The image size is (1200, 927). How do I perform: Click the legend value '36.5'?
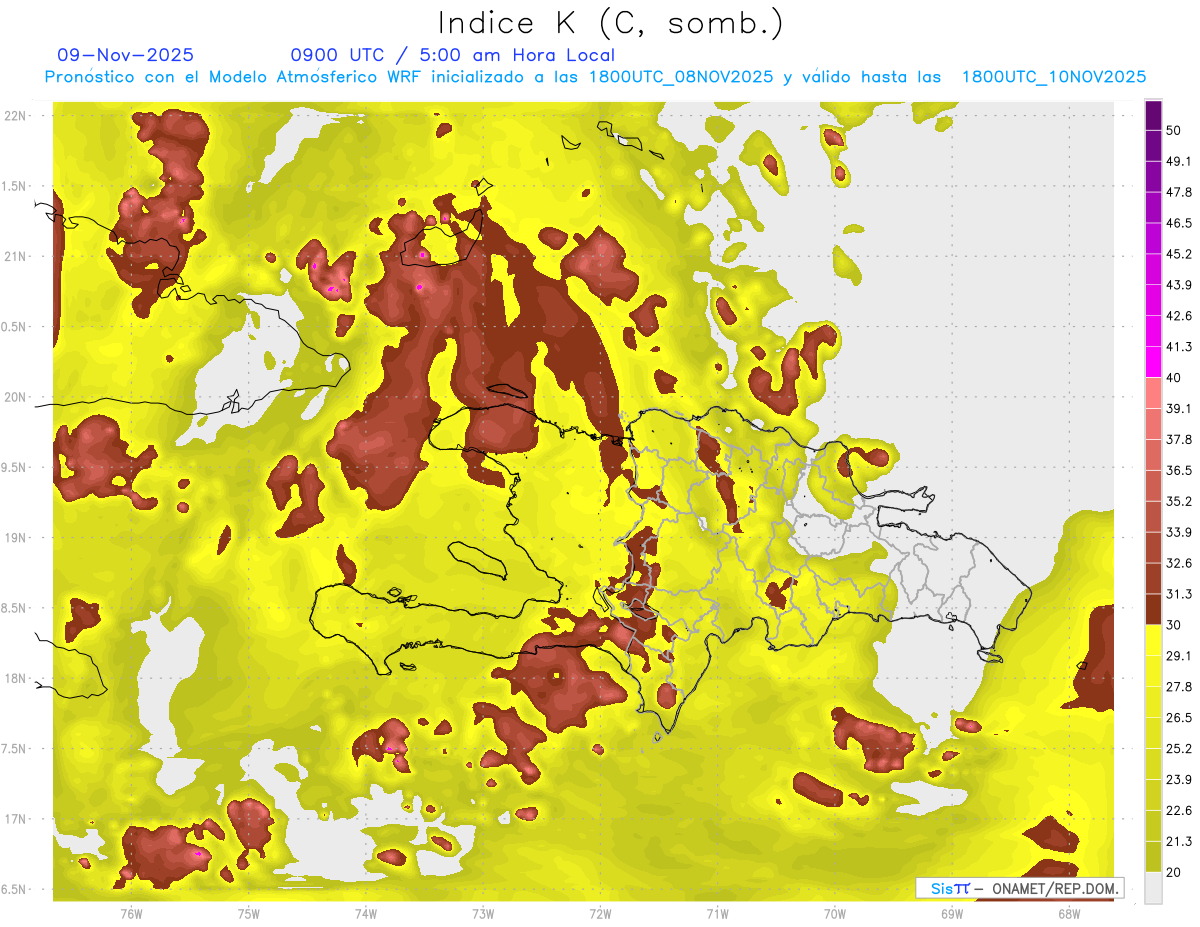click(1178, 470)
